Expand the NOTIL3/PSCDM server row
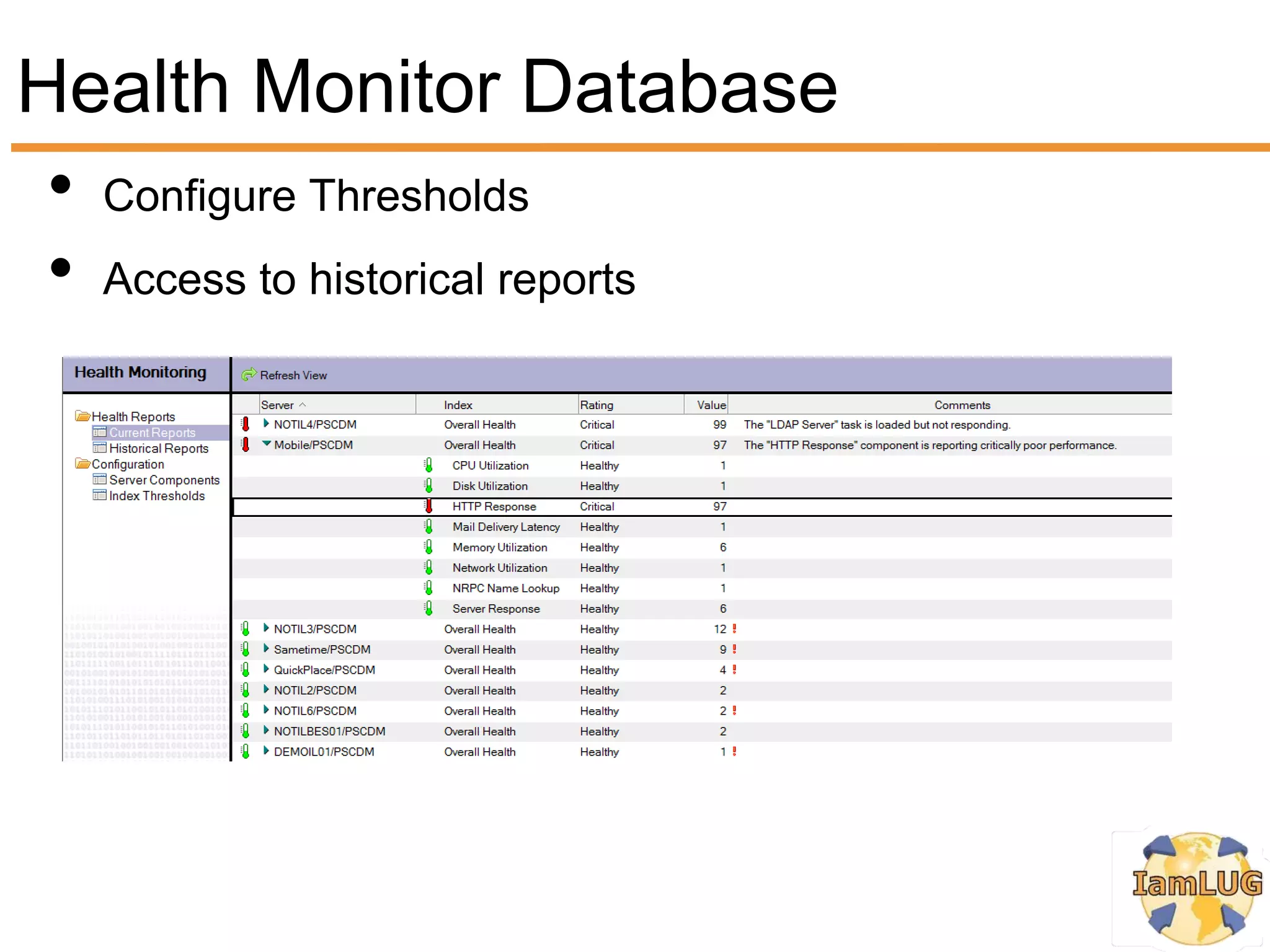 pos(266,628)
